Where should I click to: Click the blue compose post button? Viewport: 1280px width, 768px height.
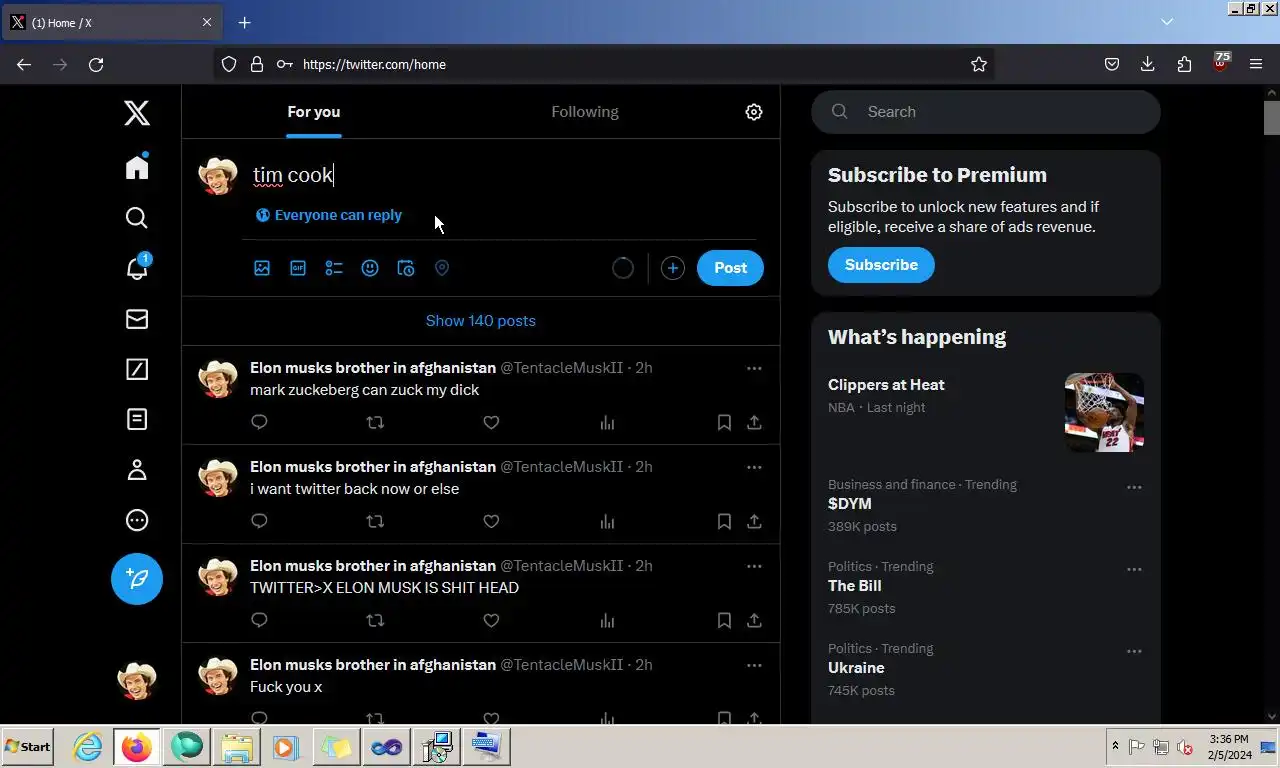[x=137, y=579]
